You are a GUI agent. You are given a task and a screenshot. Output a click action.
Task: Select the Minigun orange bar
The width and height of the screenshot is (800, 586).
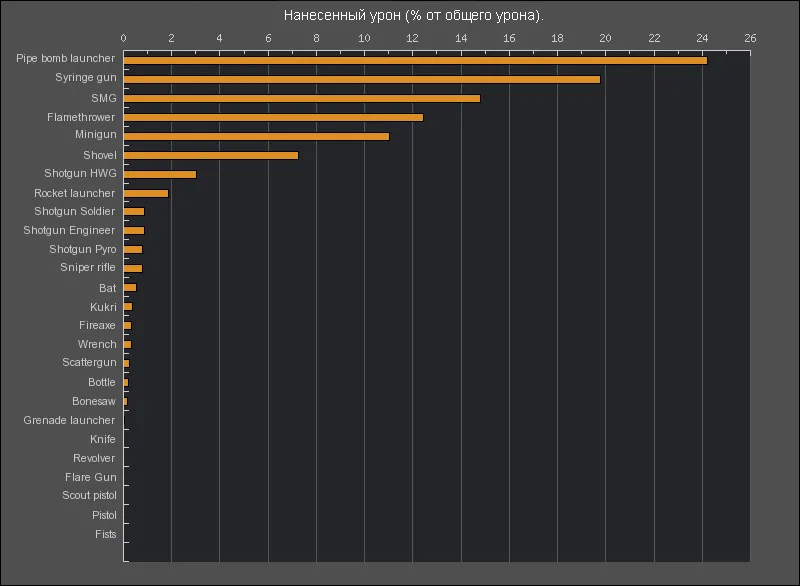257,137
